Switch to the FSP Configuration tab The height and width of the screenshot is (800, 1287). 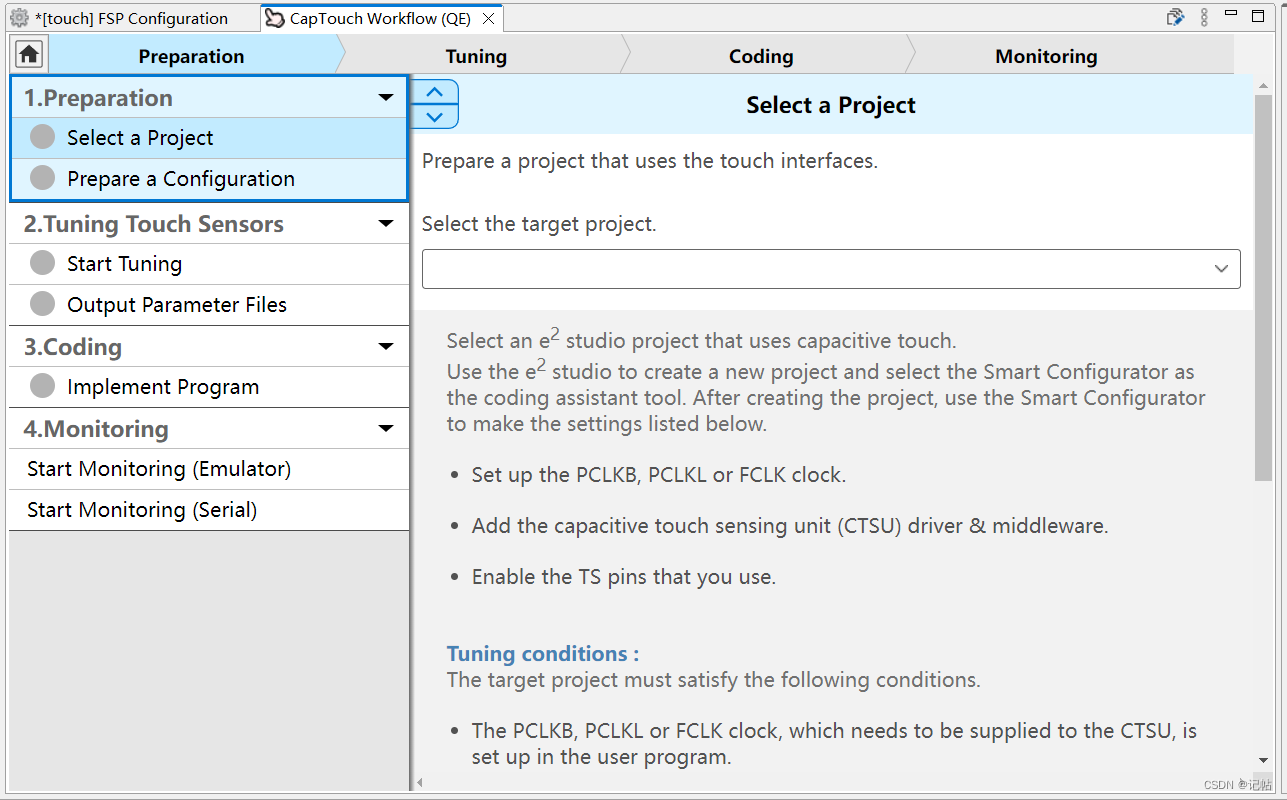pyautogui.click(x=130, y=18)
